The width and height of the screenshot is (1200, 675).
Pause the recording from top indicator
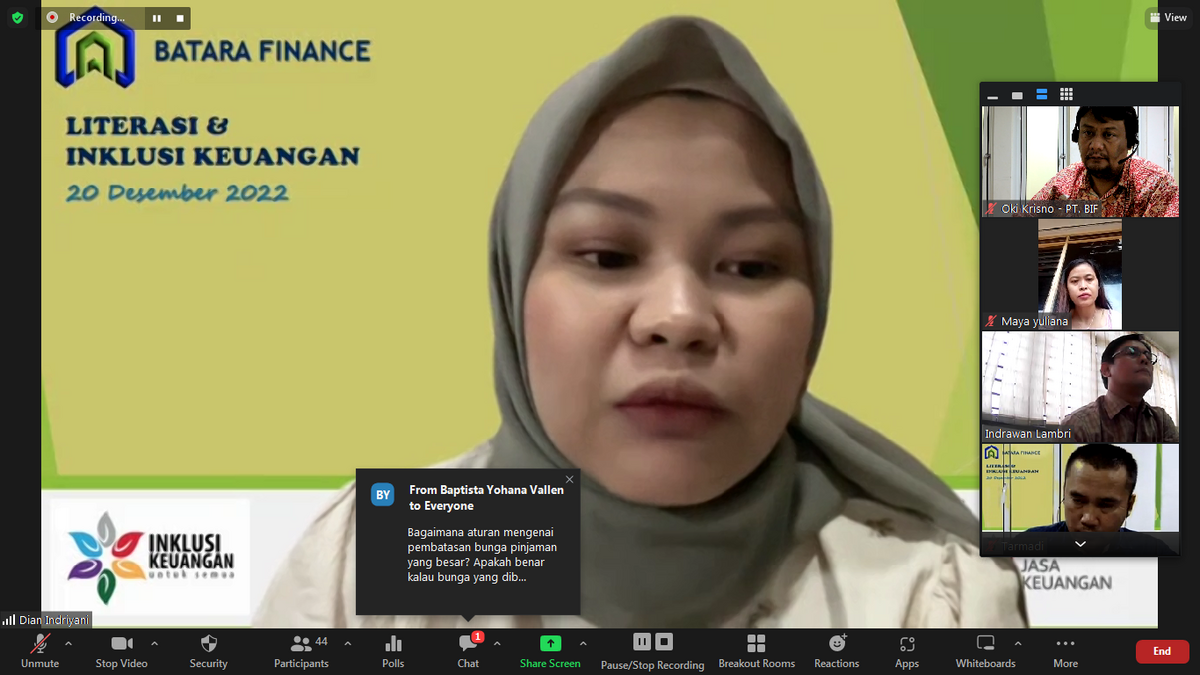tap(157, 18)
